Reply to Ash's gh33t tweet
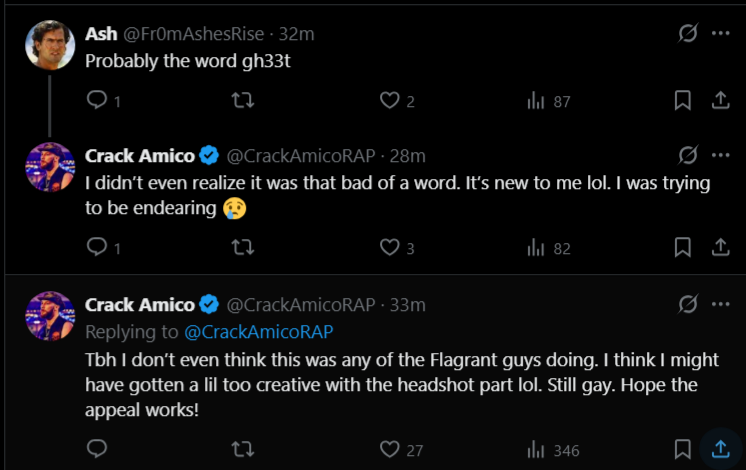 pos(96,100)
